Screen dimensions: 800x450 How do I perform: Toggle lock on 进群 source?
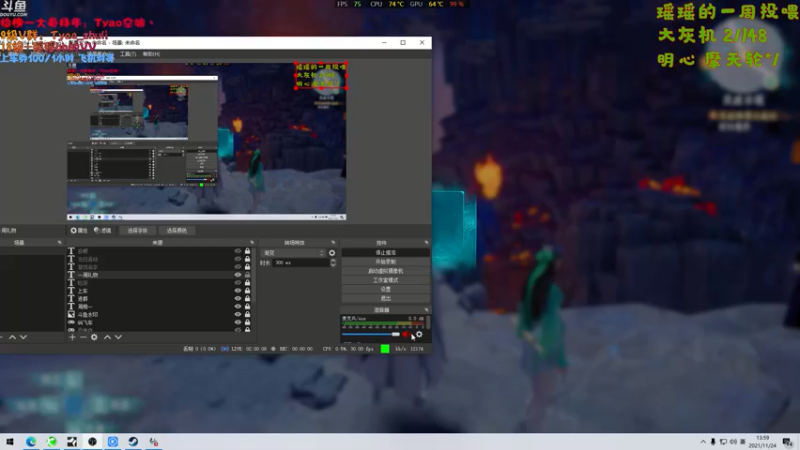tap(247, 298)
